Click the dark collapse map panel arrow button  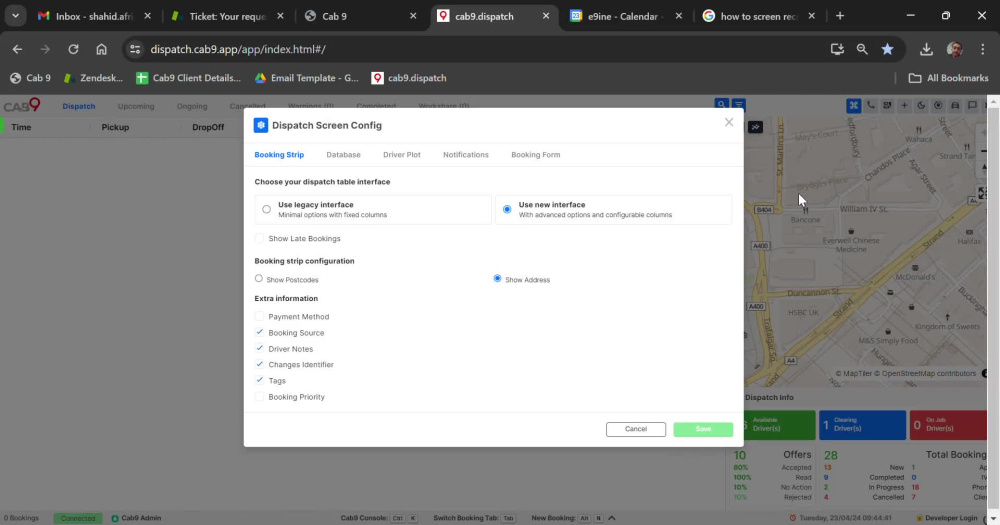point(755,127)
